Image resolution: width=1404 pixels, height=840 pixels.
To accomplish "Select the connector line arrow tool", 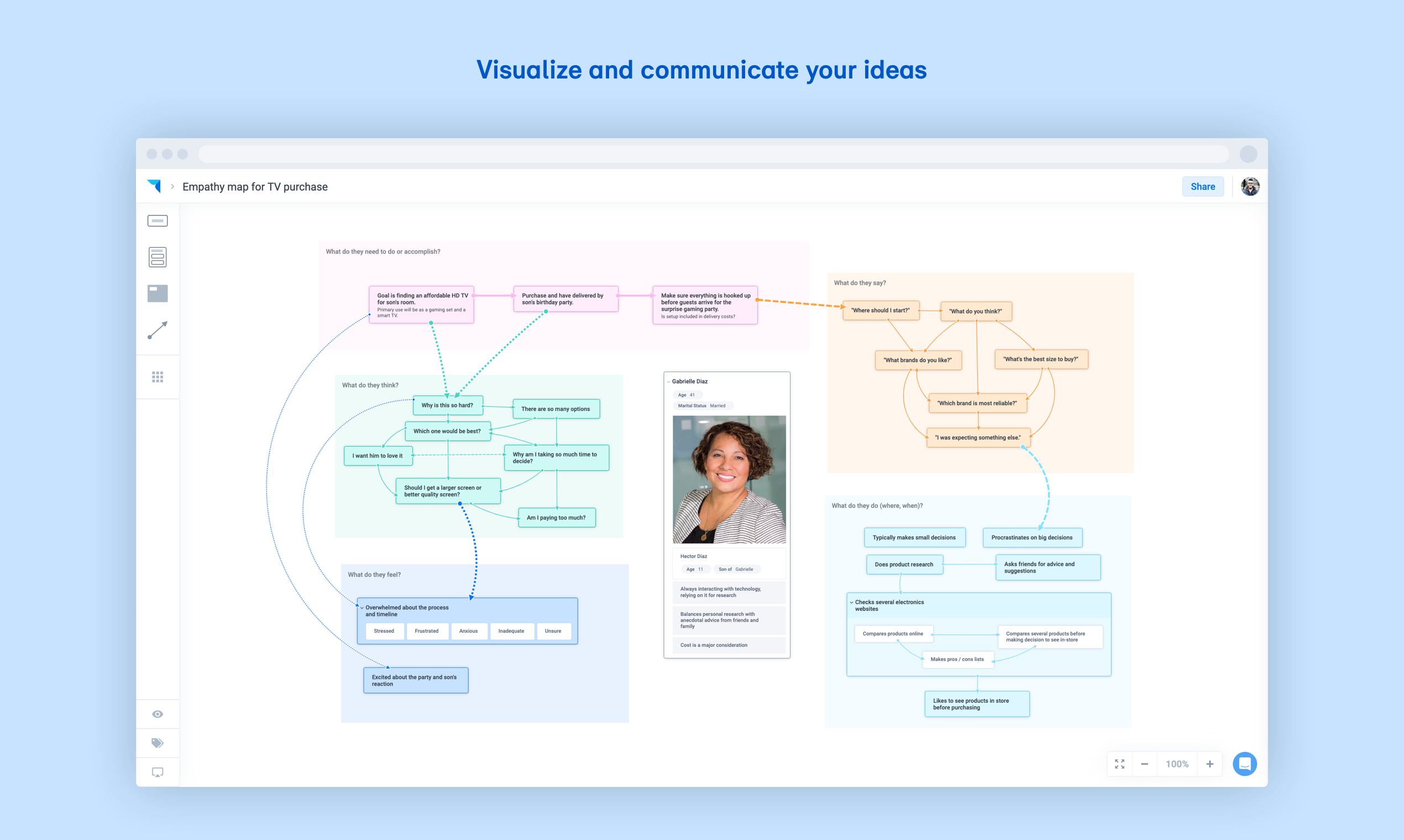I will (x=158, y=330).
